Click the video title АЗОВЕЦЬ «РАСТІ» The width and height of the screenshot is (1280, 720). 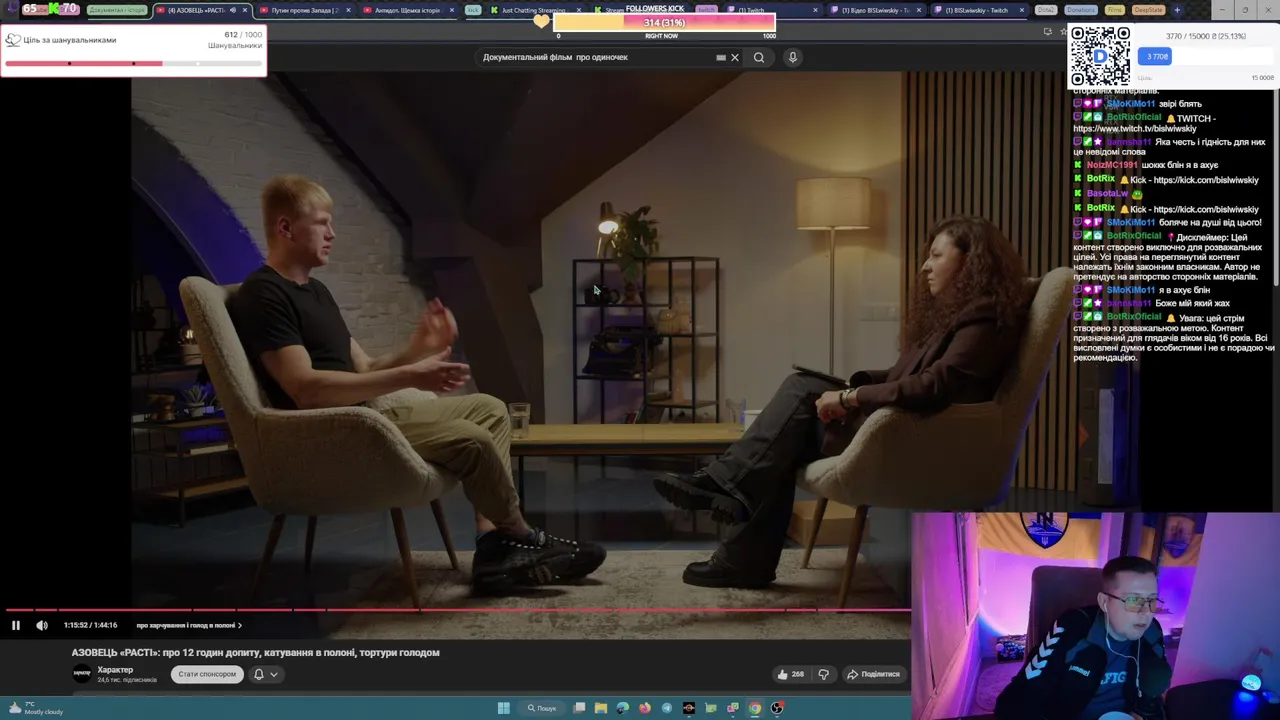pyautogui.click(x=255, y=652)
